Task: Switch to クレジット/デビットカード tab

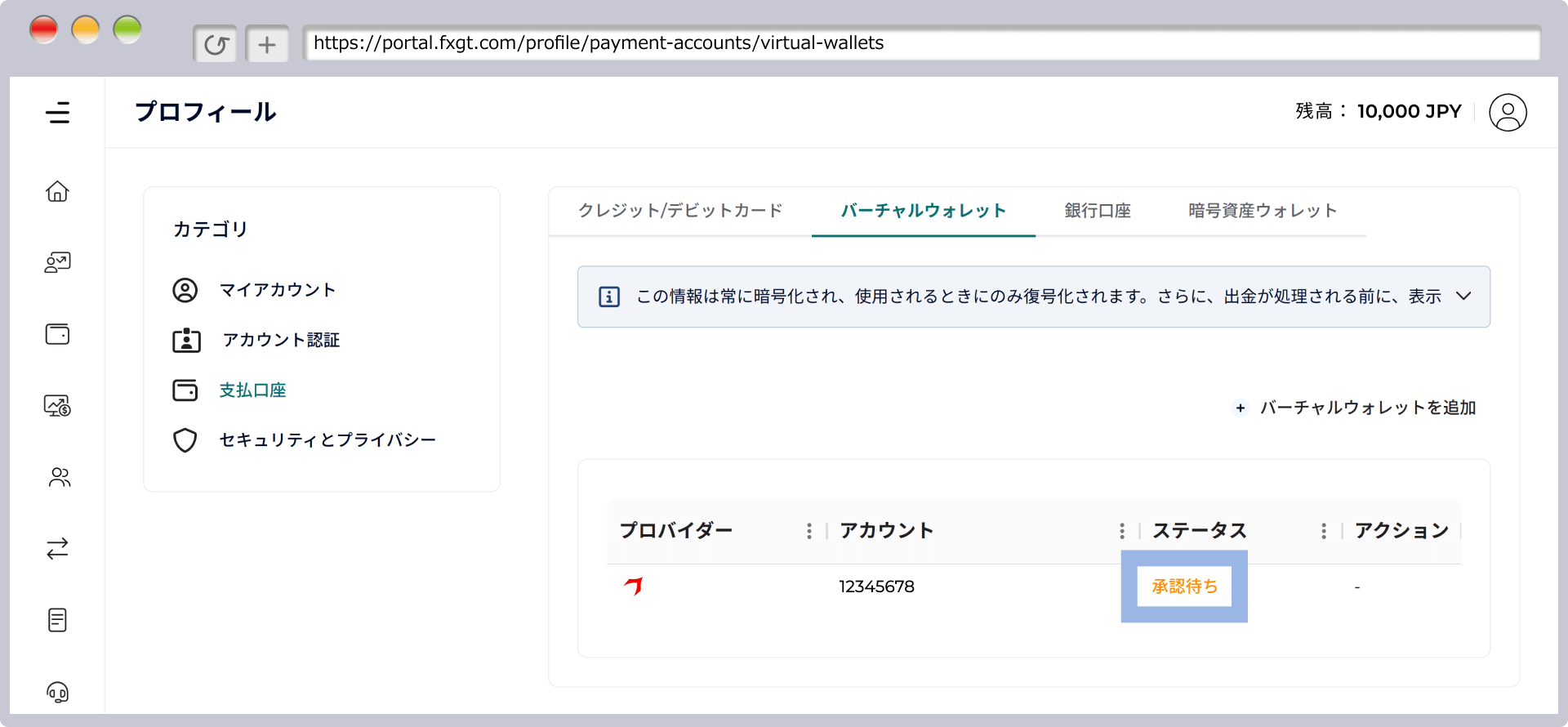Action: 680,211
